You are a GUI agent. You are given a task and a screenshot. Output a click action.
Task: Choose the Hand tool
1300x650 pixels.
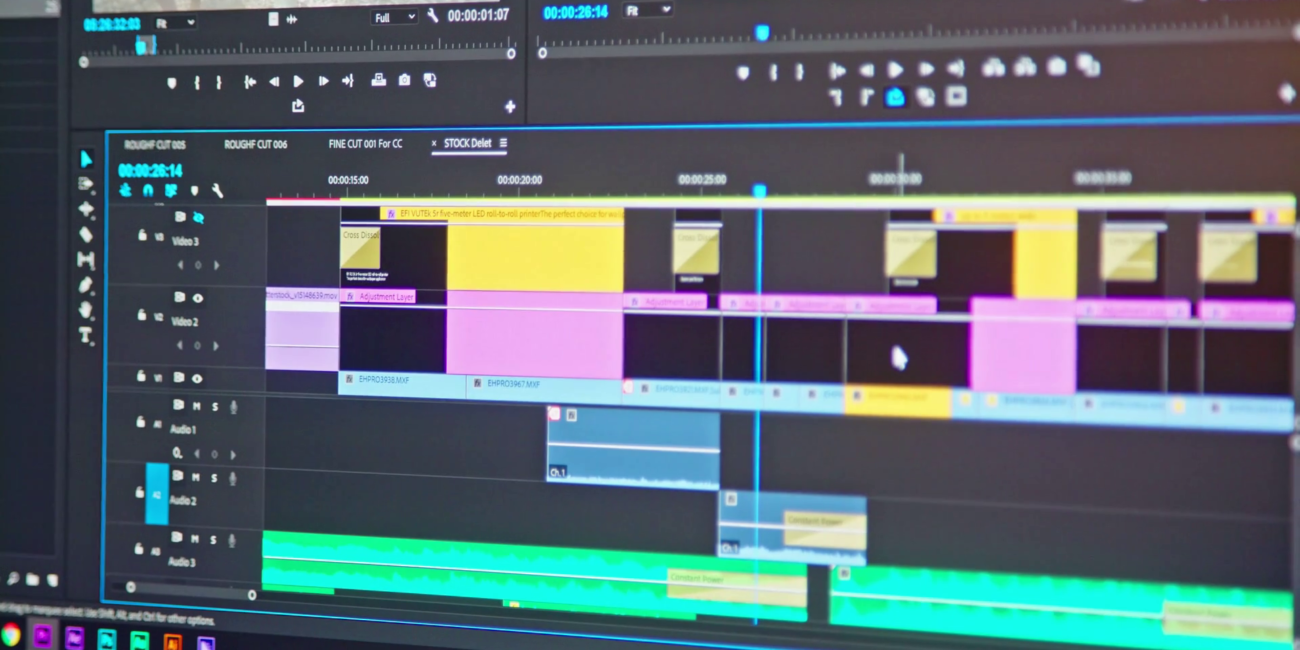pyautogui.click(x=86, y=310)
